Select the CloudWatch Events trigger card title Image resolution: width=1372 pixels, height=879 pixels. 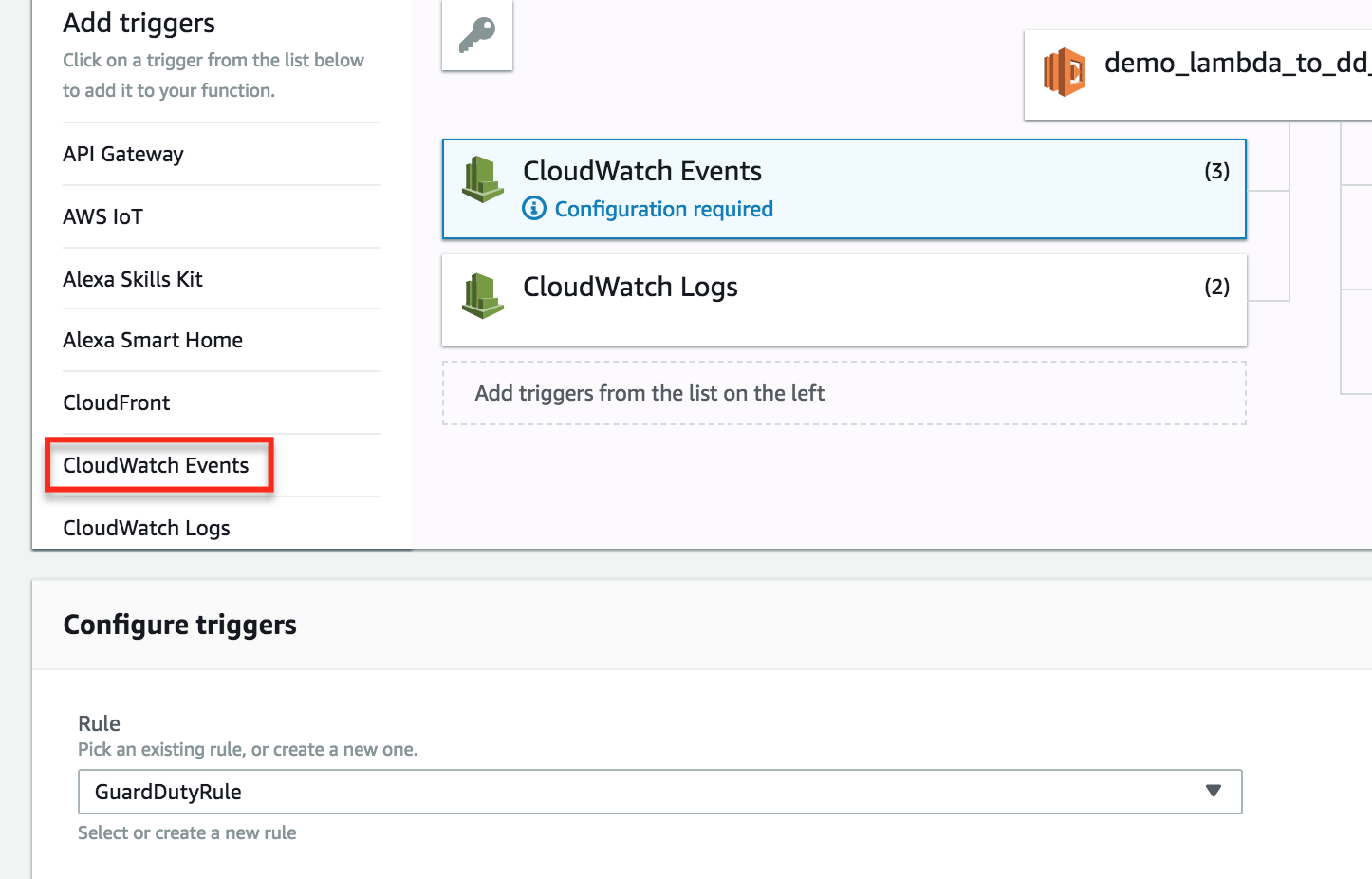(641, 171)
